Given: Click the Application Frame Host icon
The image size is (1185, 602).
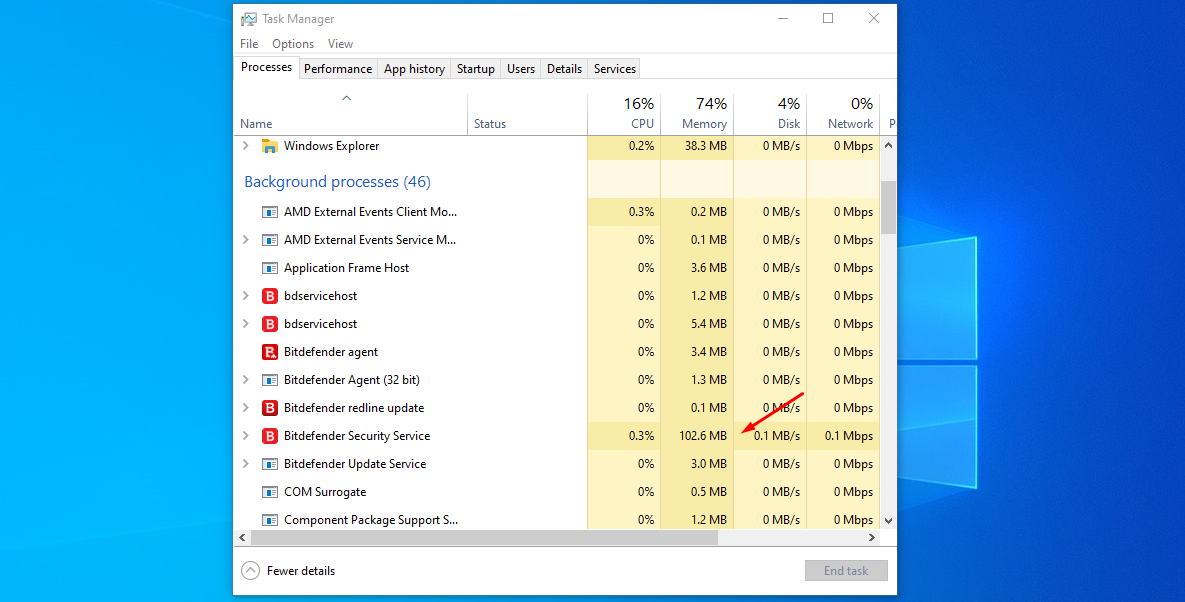Looking at the screenshot, I should (x=270, y=268).
